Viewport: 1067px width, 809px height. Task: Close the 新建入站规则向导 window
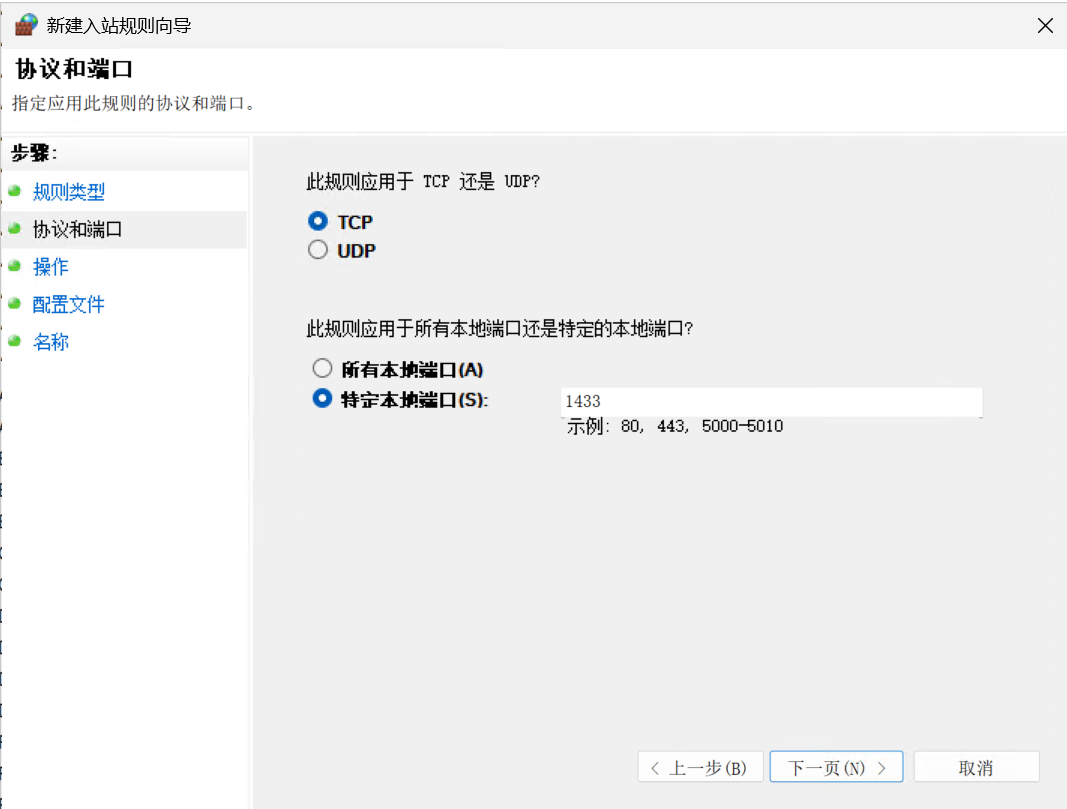pos(1045,26)
